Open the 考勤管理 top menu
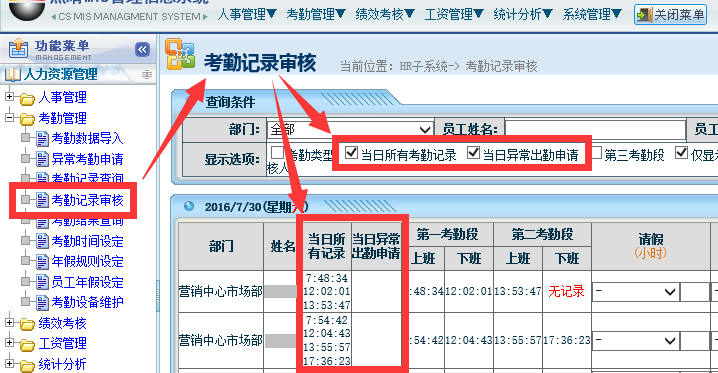This screenshot has width=718, height=373. [x=315, y=14]
